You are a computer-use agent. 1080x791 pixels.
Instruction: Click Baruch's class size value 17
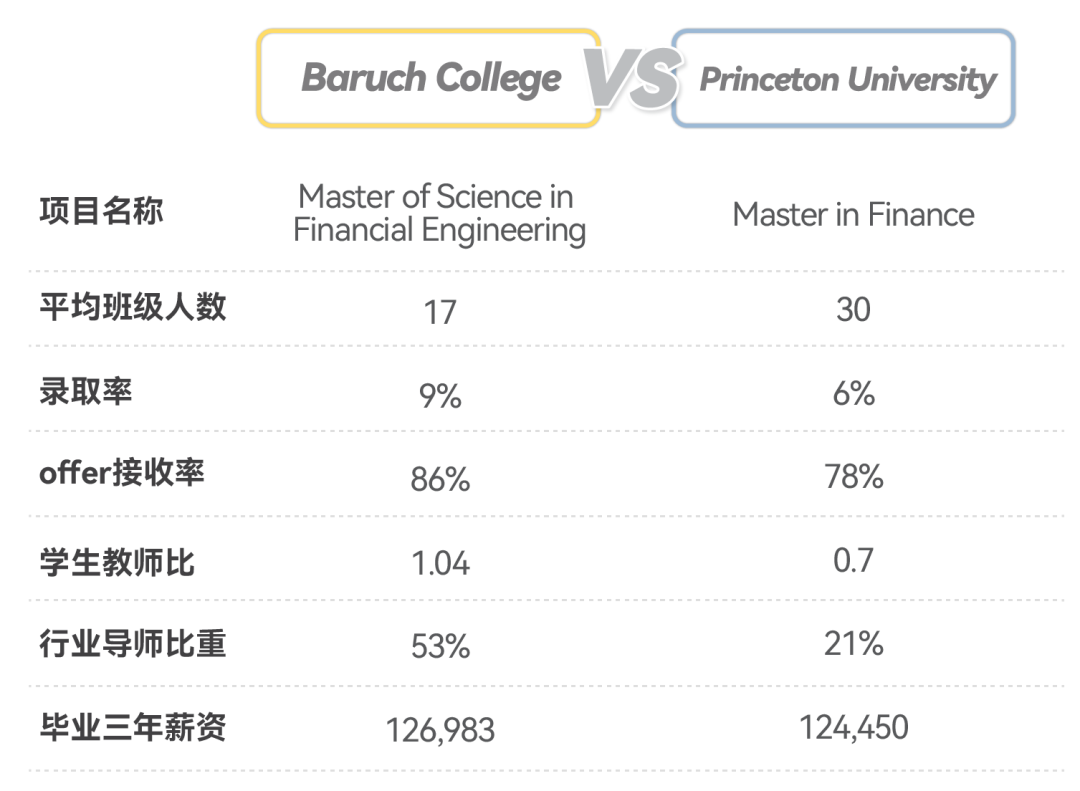coord(439,312)
